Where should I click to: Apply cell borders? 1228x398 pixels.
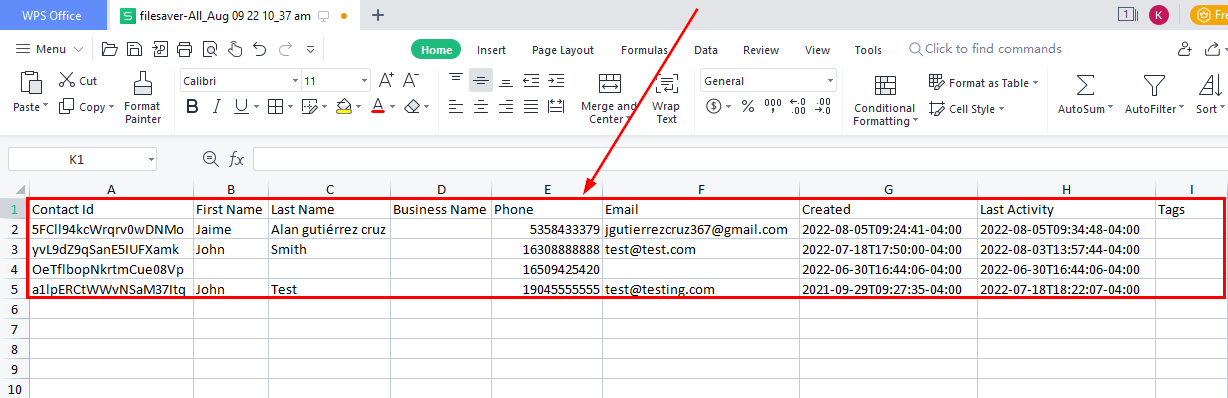tap(275, 106)
